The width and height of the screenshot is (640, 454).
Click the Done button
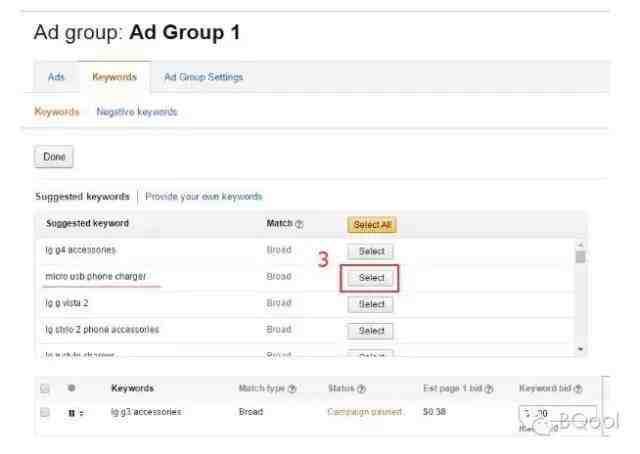coord(54,157)
